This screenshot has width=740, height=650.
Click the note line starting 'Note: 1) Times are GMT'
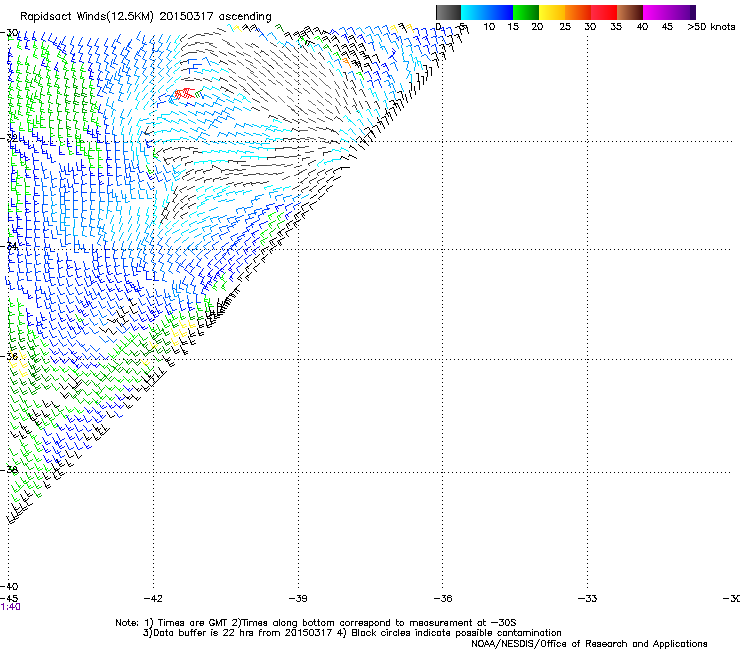click(316, 623)
